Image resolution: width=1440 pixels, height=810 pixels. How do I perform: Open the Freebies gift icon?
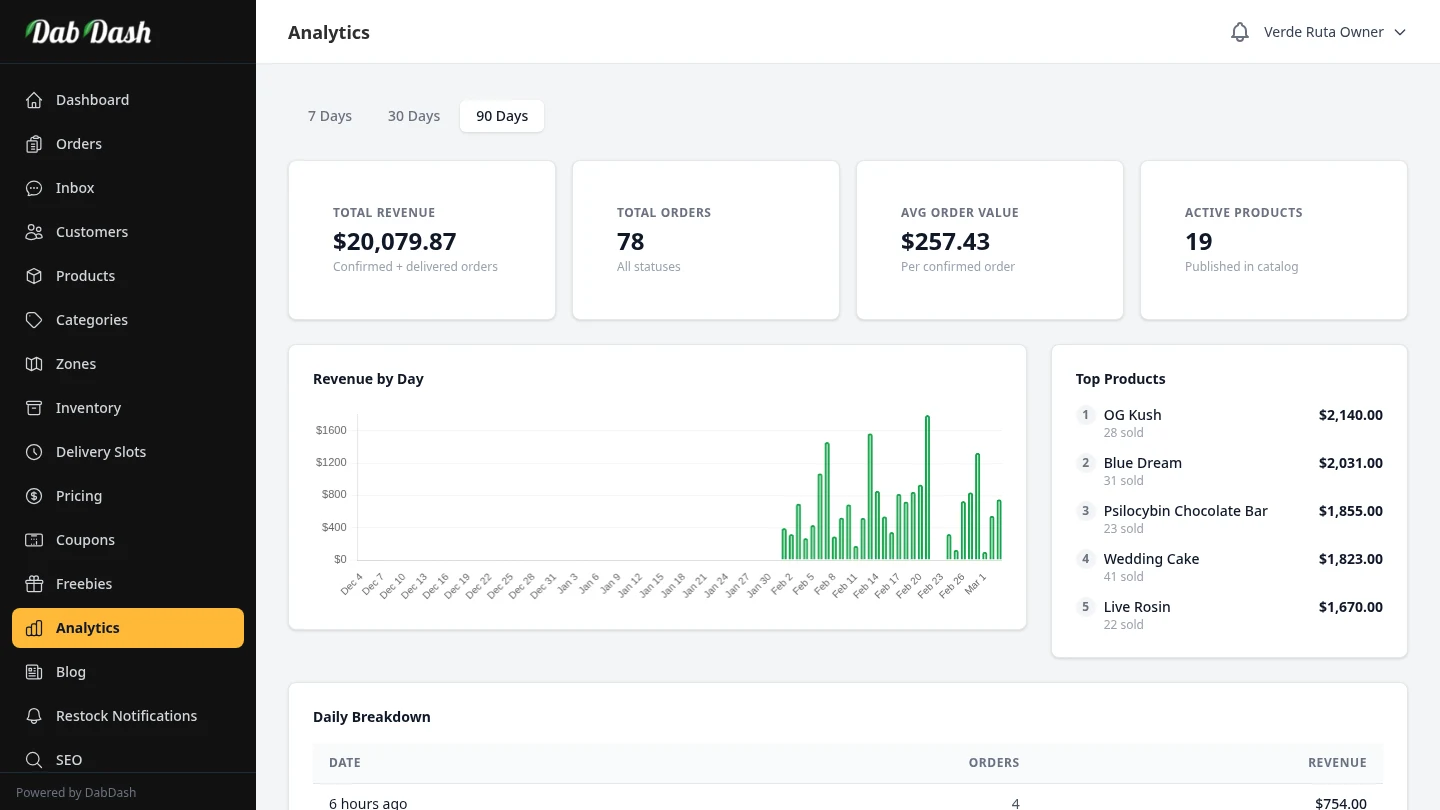click(34, 584)
